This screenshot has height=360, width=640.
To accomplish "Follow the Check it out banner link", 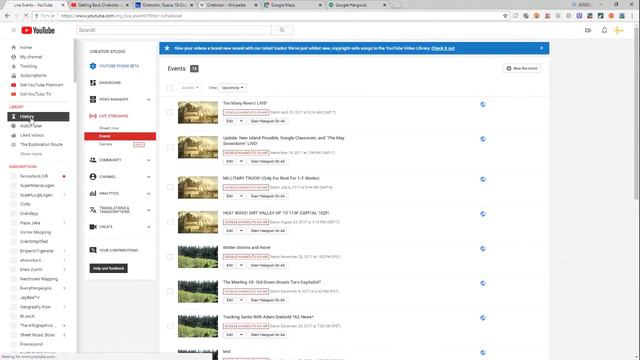I will coord(443,48).
